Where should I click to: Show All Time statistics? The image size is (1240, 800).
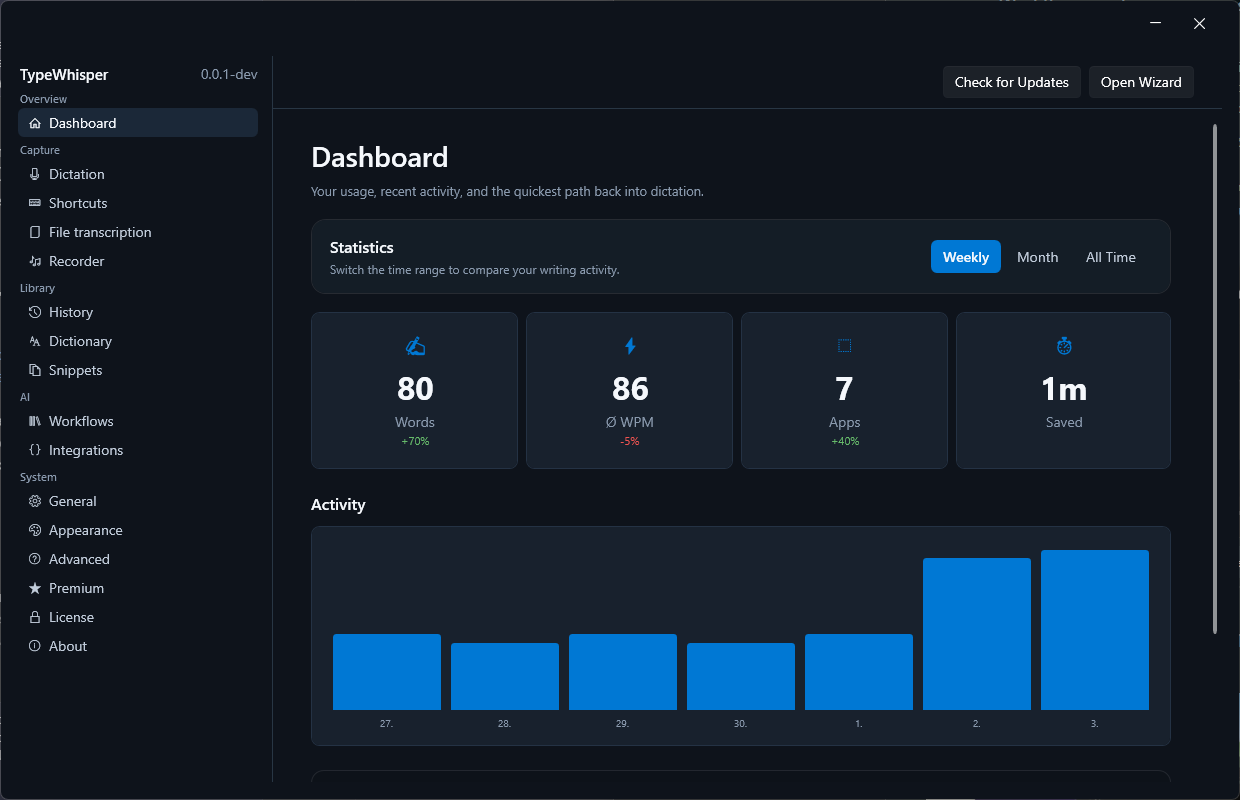click(x=1111, y=257)
